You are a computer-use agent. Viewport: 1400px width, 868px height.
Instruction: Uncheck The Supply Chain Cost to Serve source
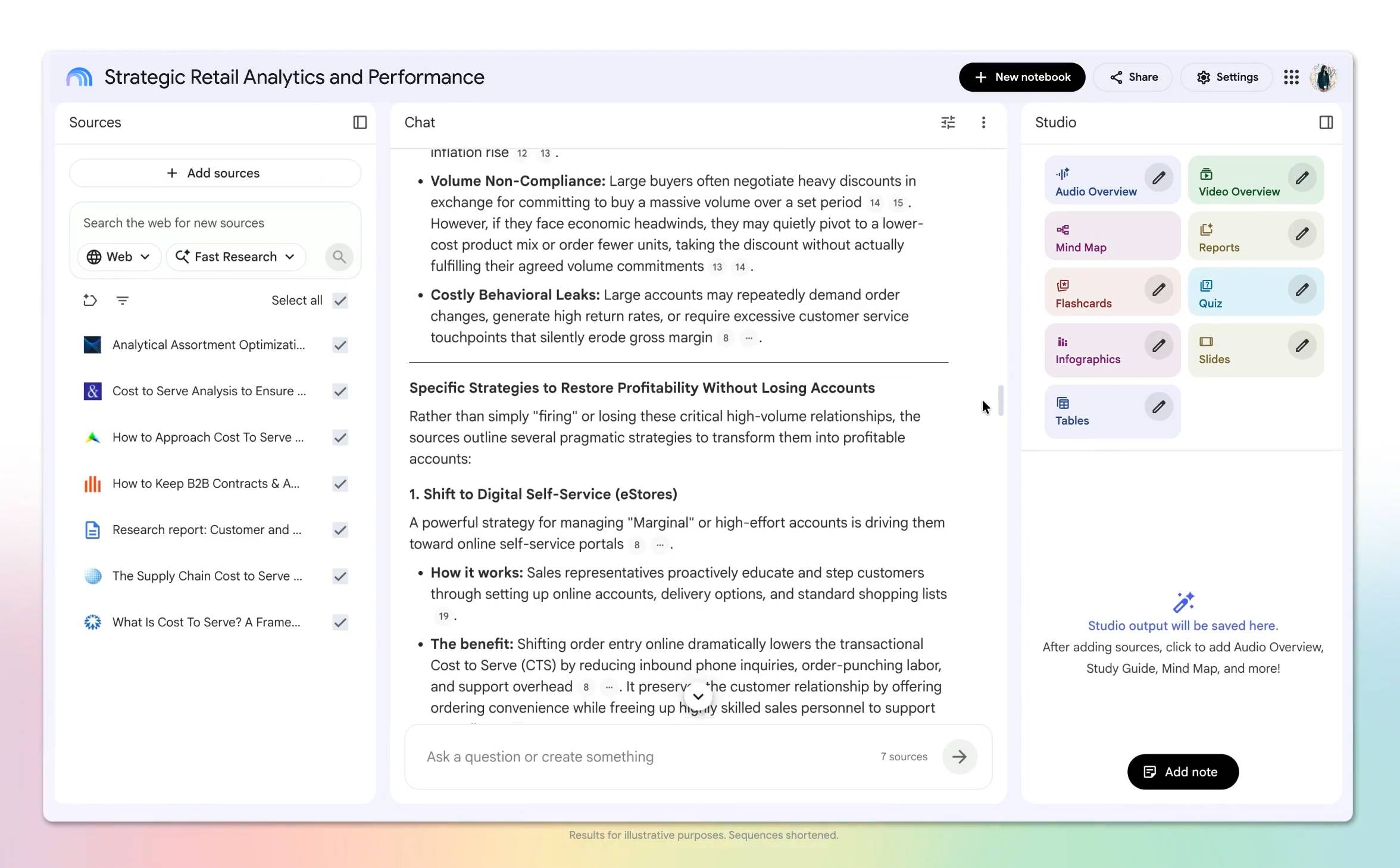pos(340,576)
